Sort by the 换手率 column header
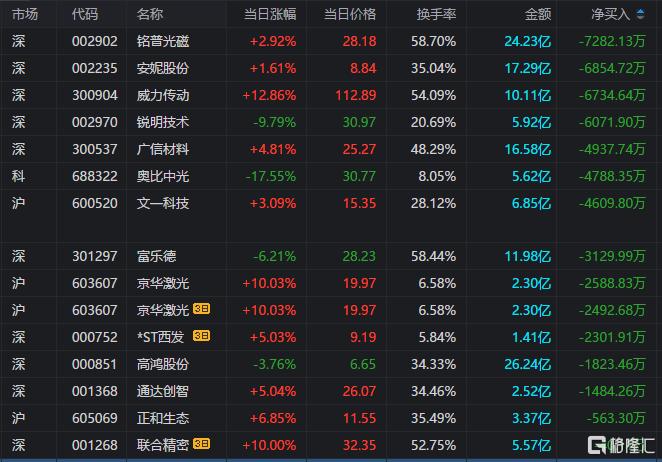The height and width of the screenshot is (462, 662). click(x=436, y=14)
